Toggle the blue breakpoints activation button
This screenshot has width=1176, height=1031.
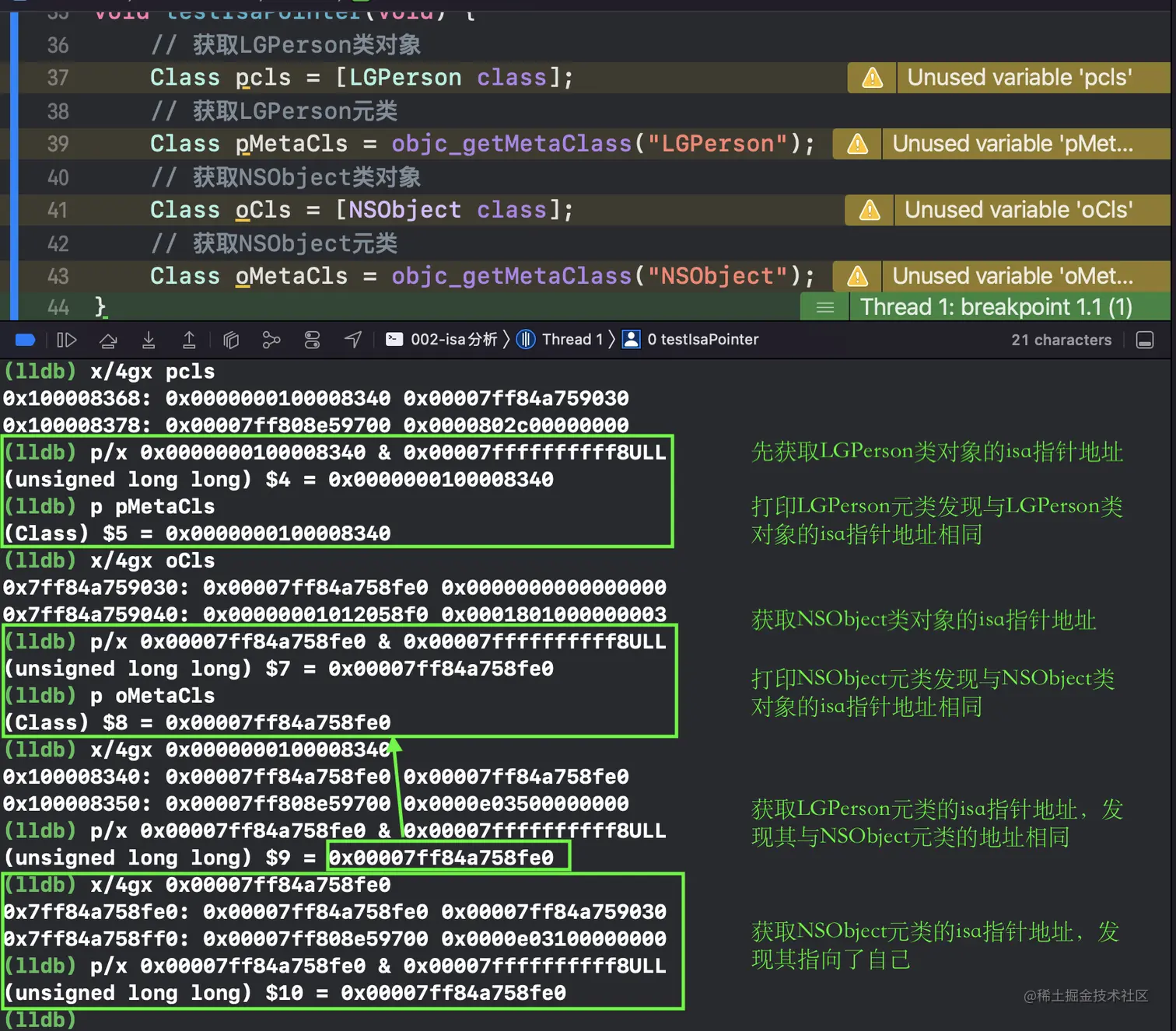pos(25,340)
